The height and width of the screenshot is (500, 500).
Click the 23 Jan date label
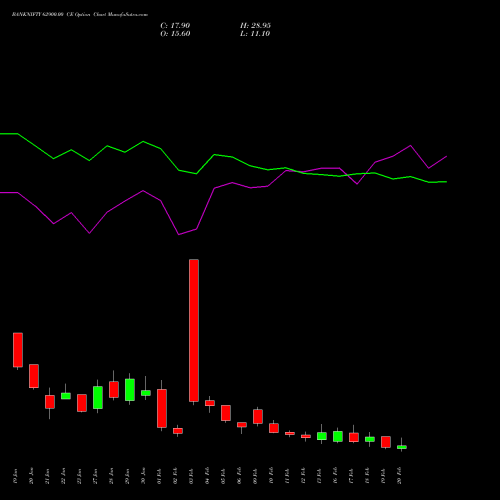pyautogui.click(x=79, y=476)
